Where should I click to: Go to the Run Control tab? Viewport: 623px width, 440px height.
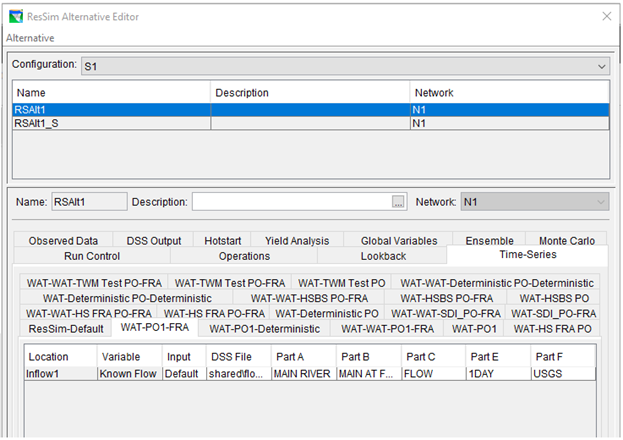tap(92, 256)
